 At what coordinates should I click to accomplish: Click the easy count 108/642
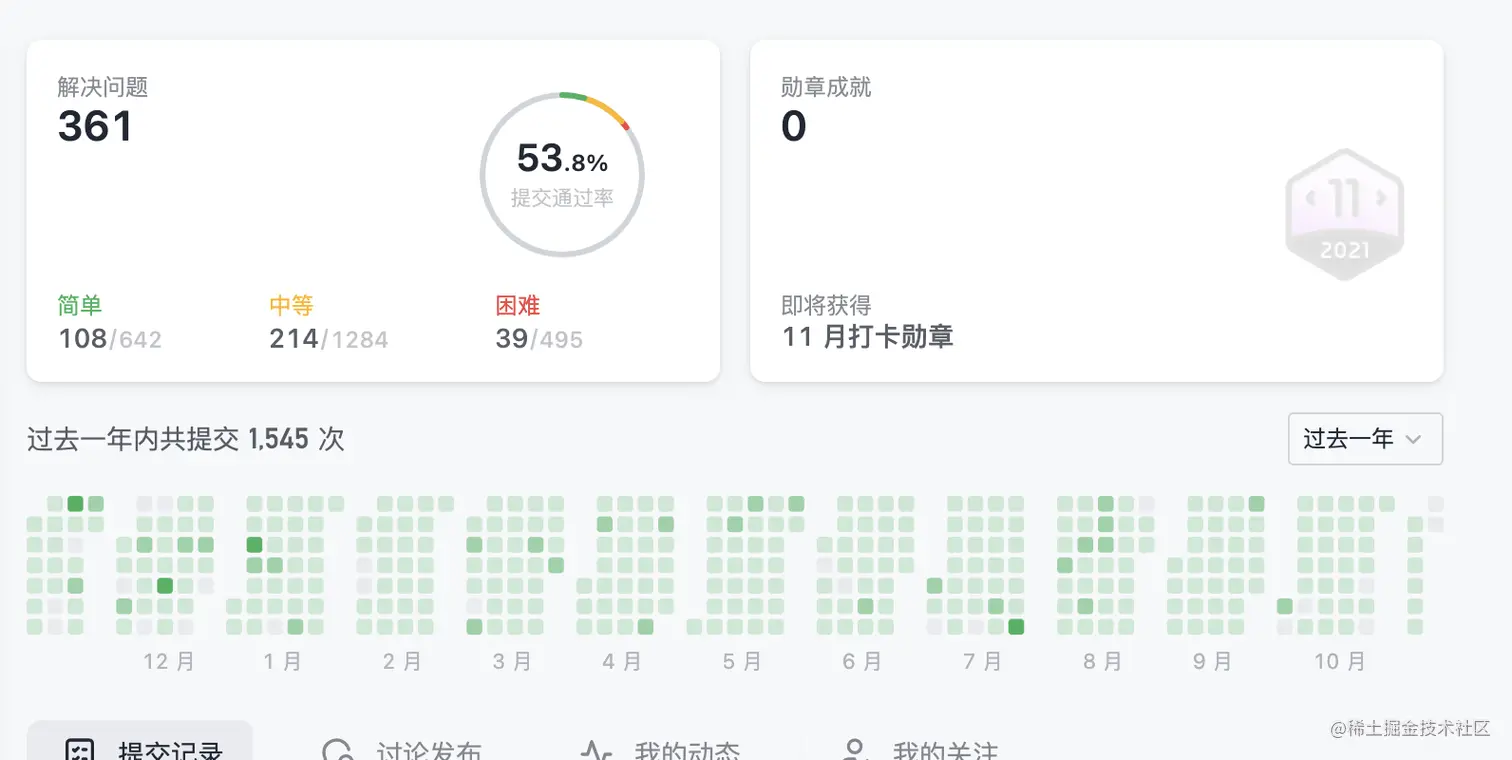[x=110, y=339]
